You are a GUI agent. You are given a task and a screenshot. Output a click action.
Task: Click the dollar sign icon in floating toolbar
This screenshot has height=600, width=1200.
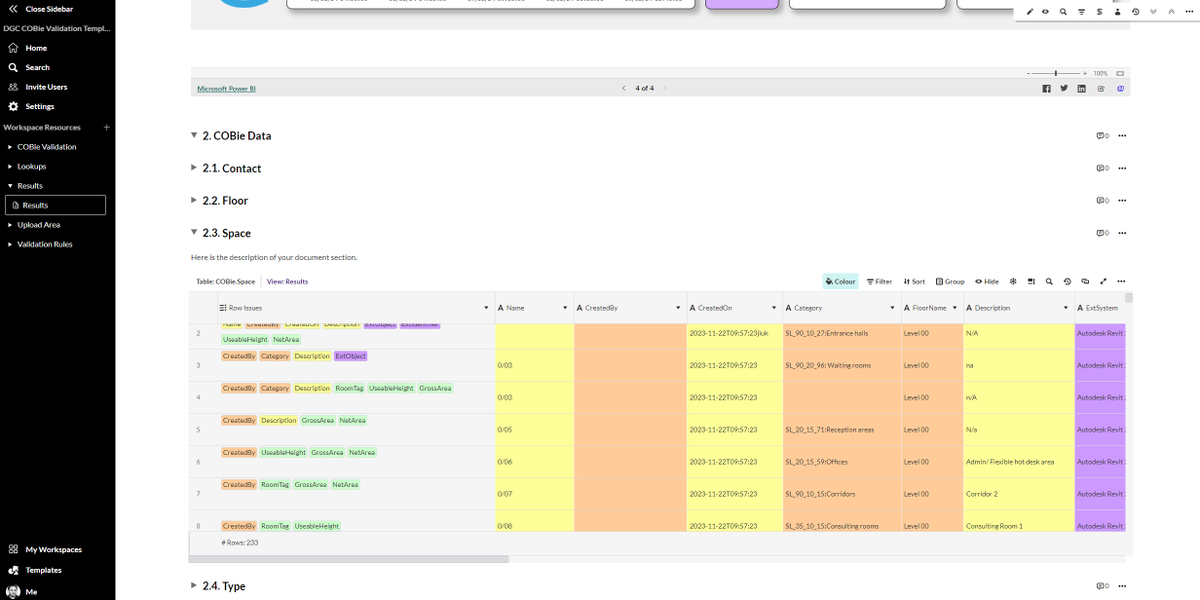1100,12
